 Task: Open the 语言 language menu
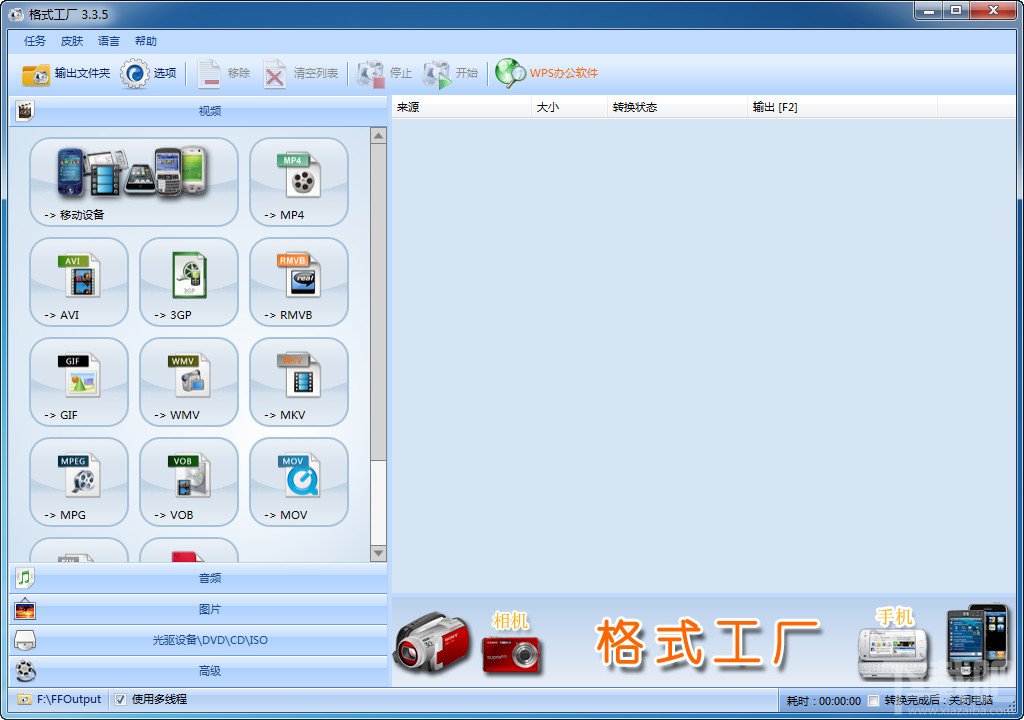coord(108,41)
